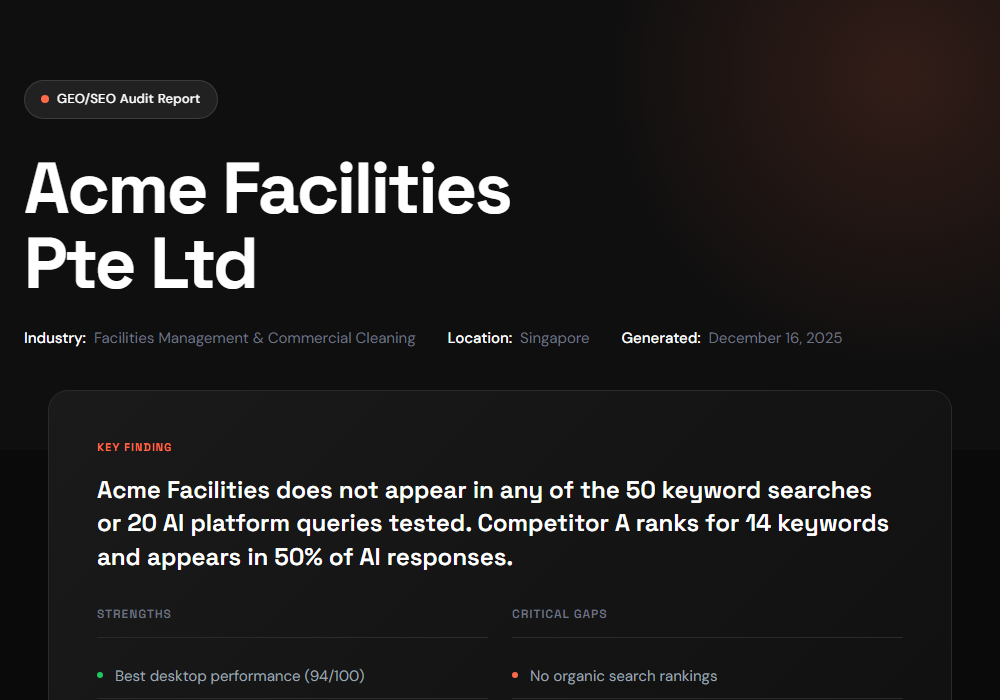Image resolution: width=1000 pixels, height=700 pixels.
Task: Click the December 16, 2025 date
Action: pos(775,338)
